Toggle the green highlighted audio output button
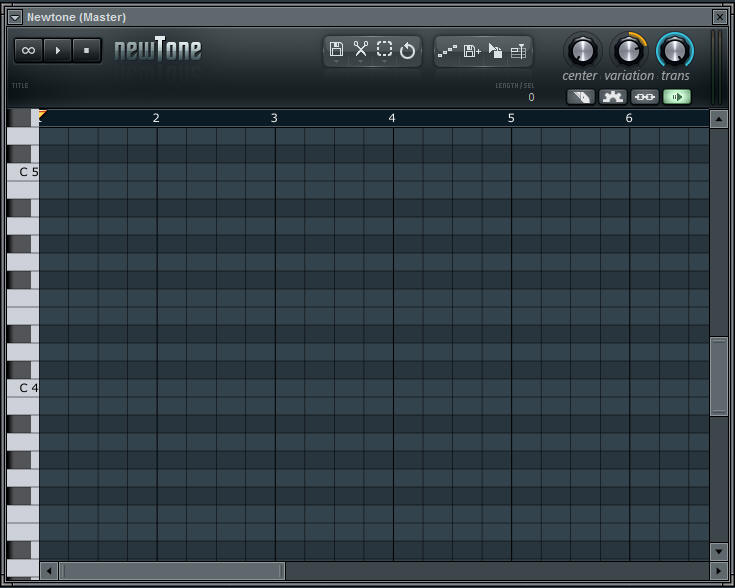This screenshot has height=588, width=735. [677, 97]
